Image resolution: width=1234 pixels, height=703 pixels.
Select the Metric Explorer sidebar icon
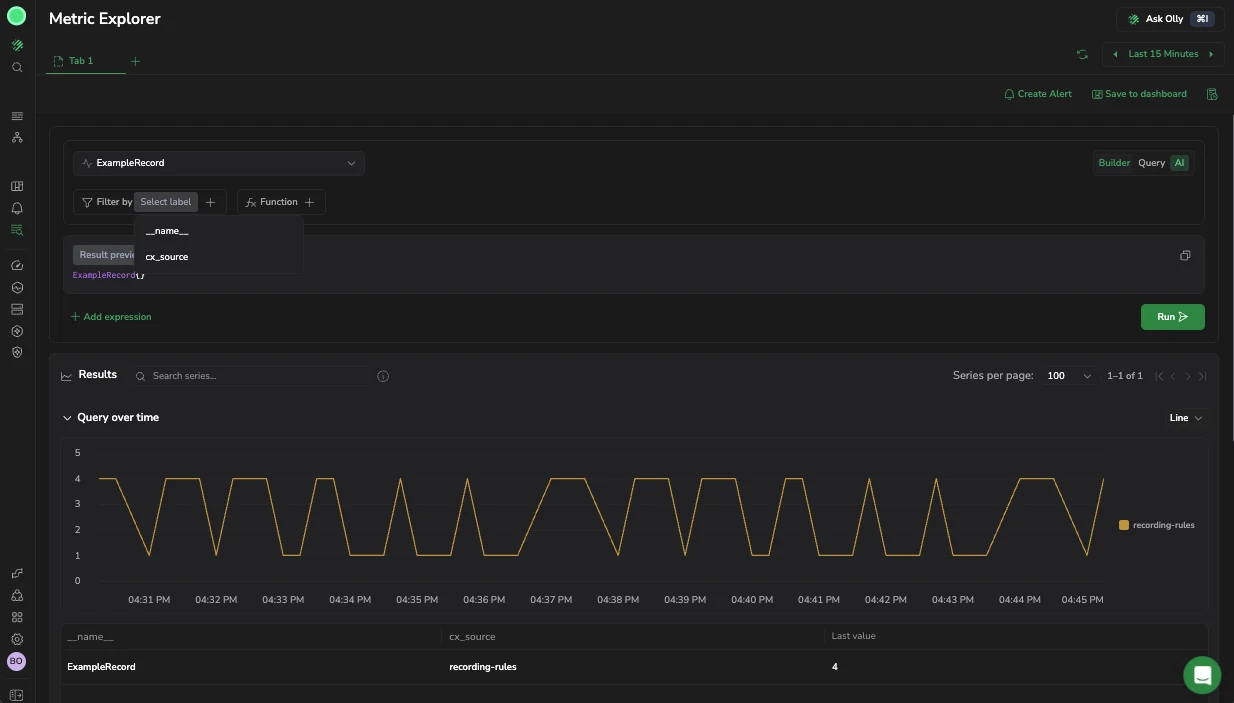click(17, 230)
